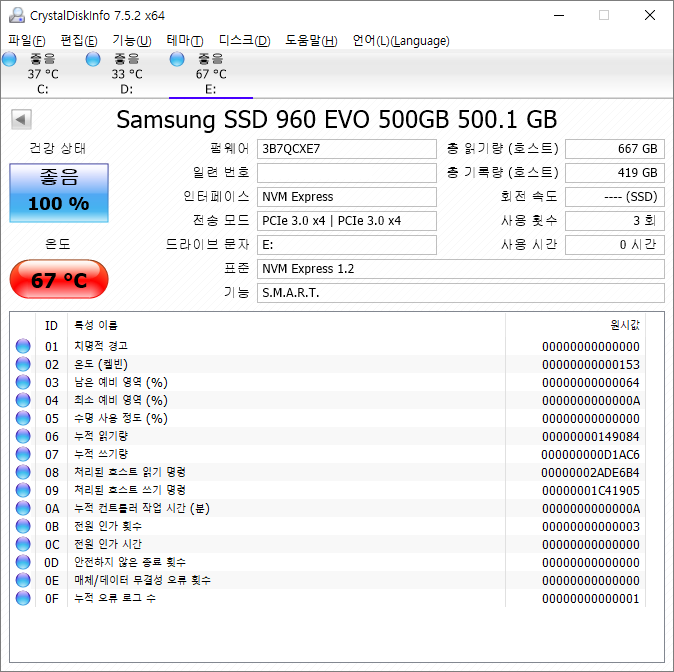Open the 언어(L)(Language) menu
Viewport: 674px width, 672px height.
pyautogui.click(x=401, y=41)
